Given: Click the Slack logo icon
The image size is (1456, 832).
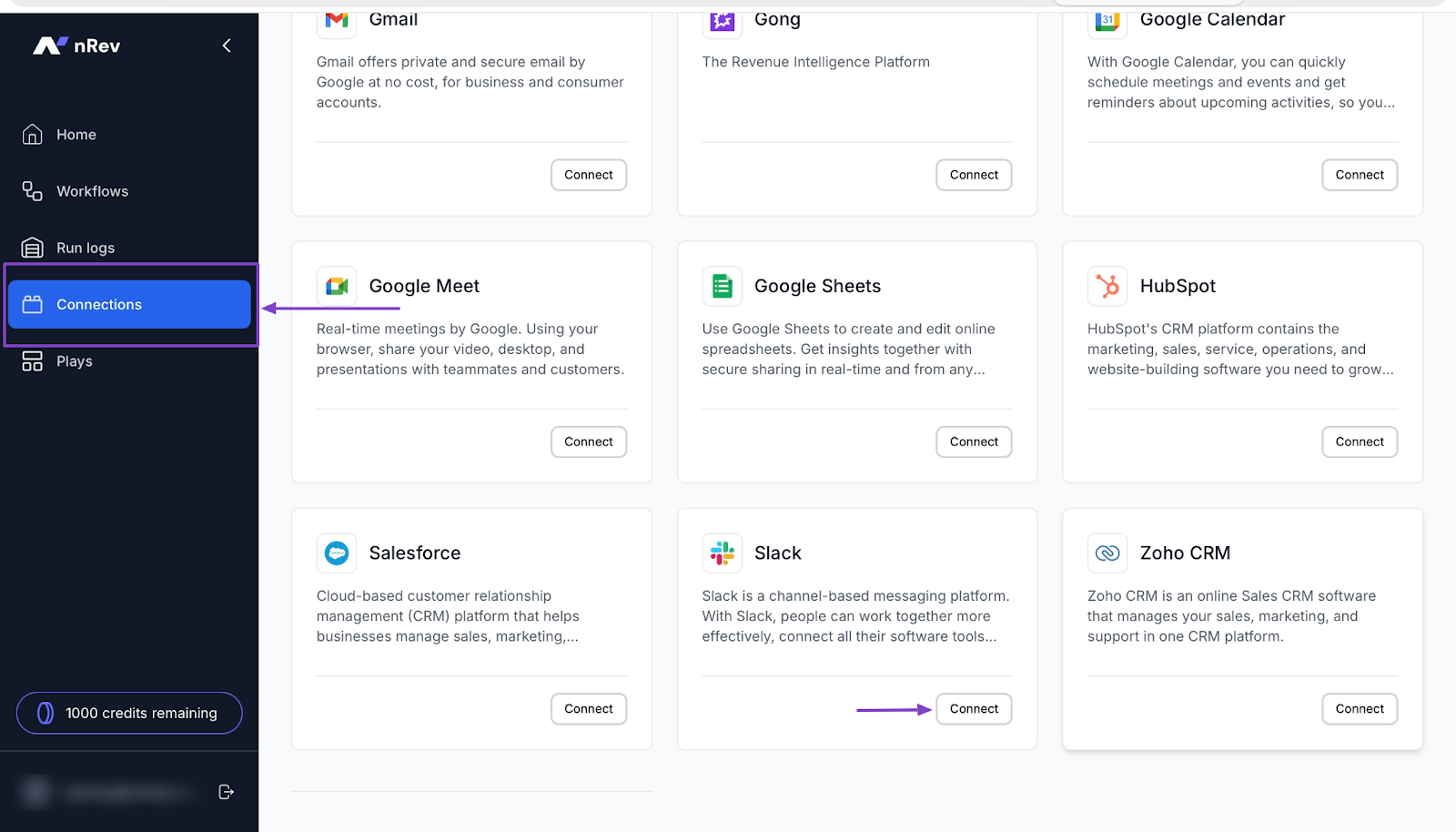Looking at the screenshot, I should point(722,553).
